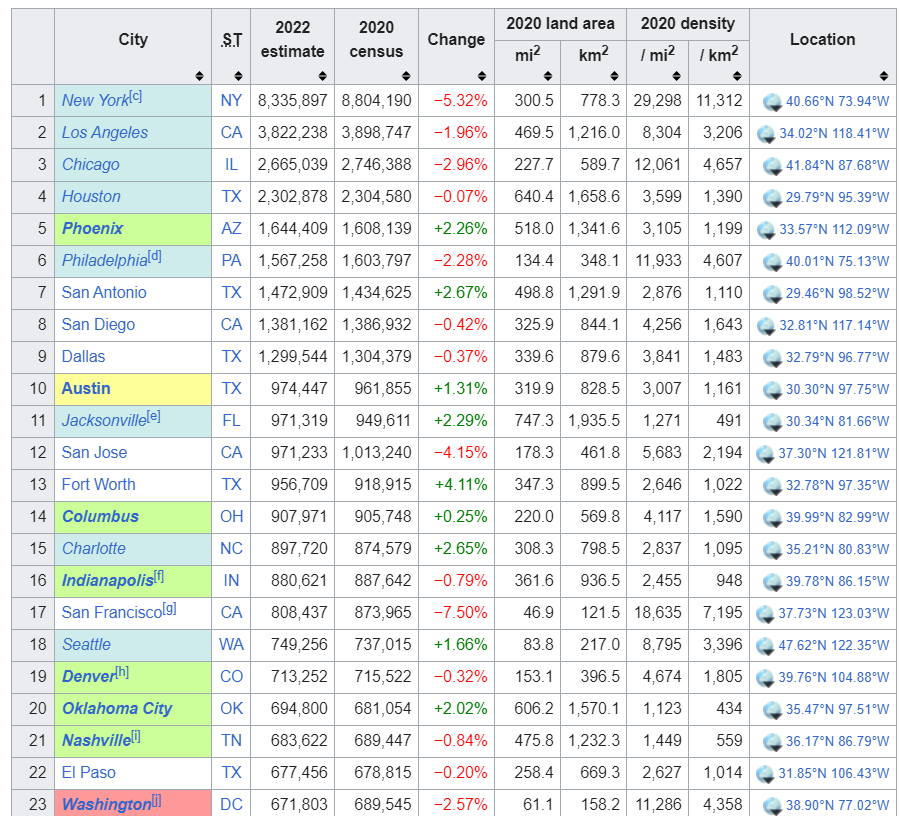Screen dimensions: 902x816
Task: Click the AZ state abbreviation link
Action: pyautogui.click(x=231, y=228)
